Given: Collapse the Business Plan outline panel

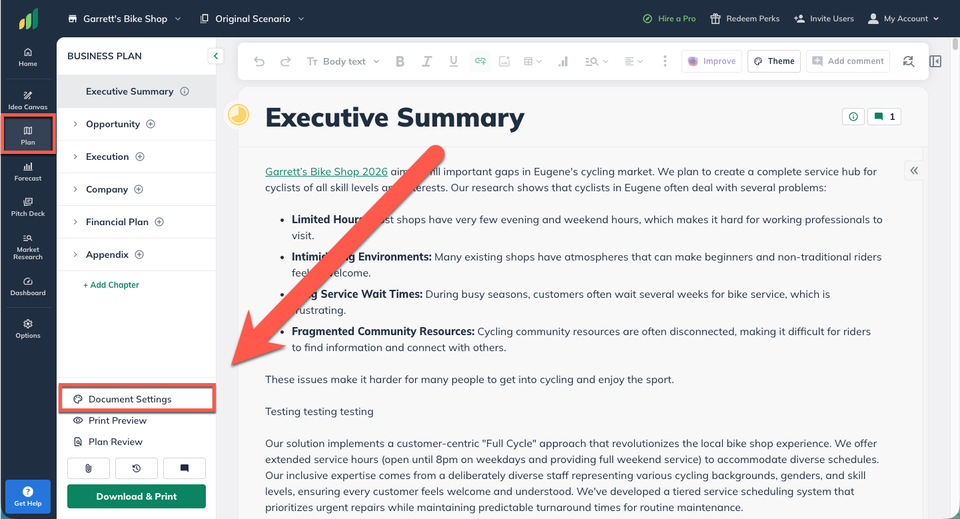Looking at the screenshot, I should tap(216, 56).
